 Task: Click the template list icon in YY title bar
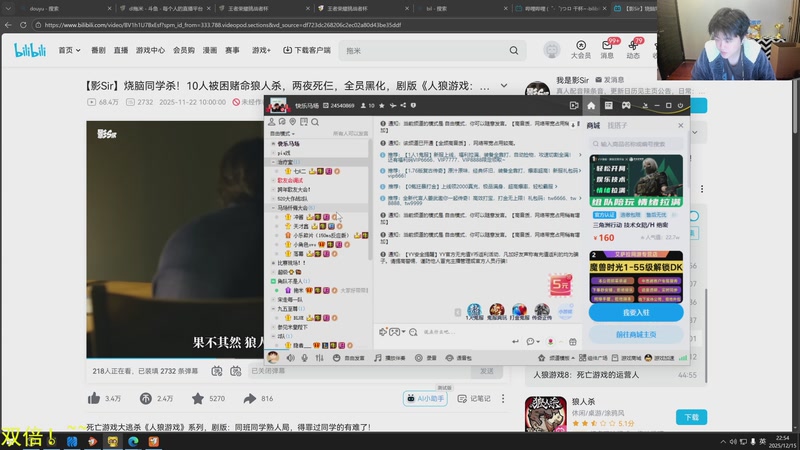tap(609, 106)
